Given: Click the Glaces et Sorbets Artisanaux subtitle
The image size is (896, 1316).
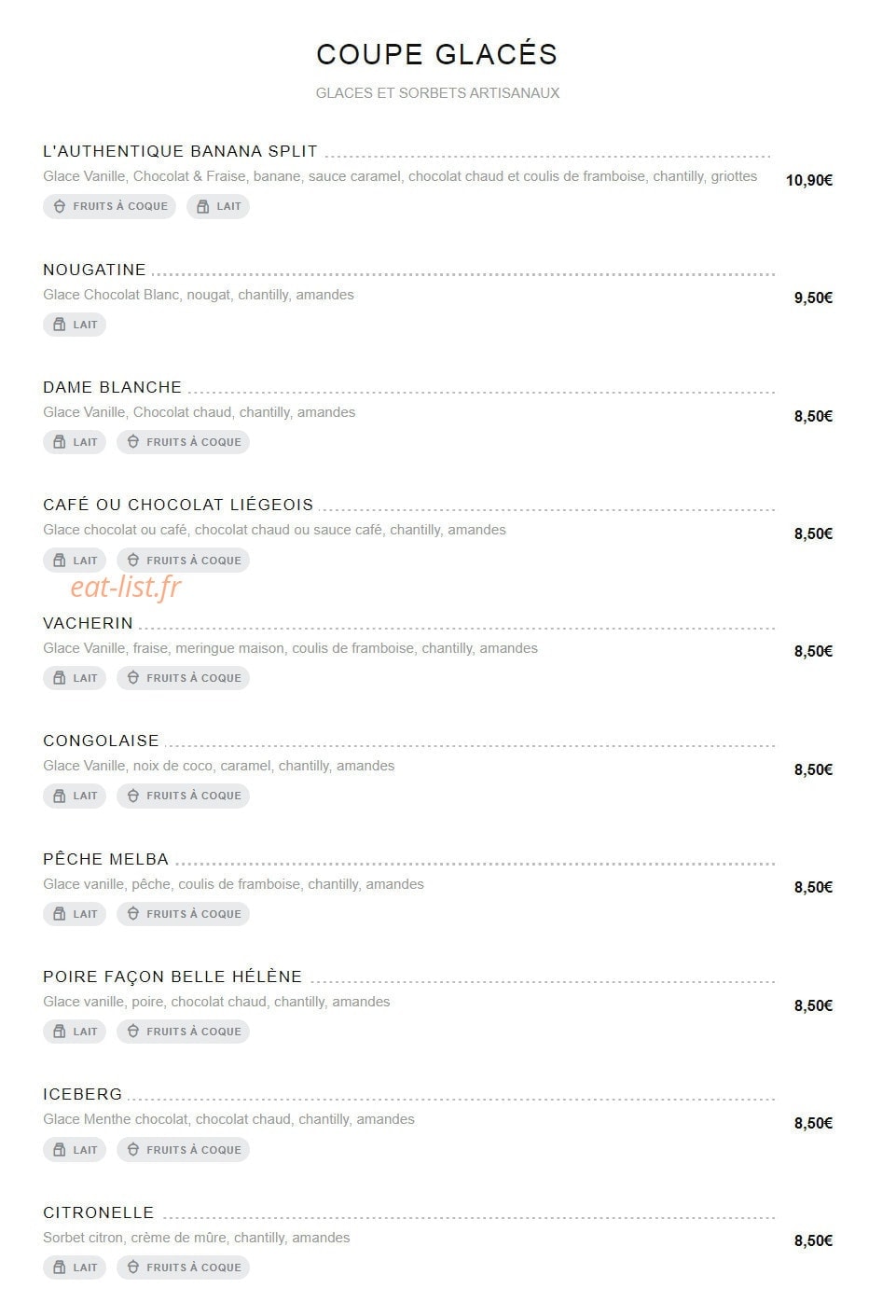Looking at the screenshot, I should tap(437, 93).
